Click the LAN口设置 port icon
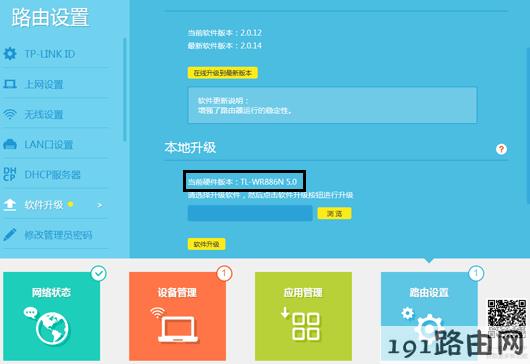The image size is (530, 364). point(10,144)
